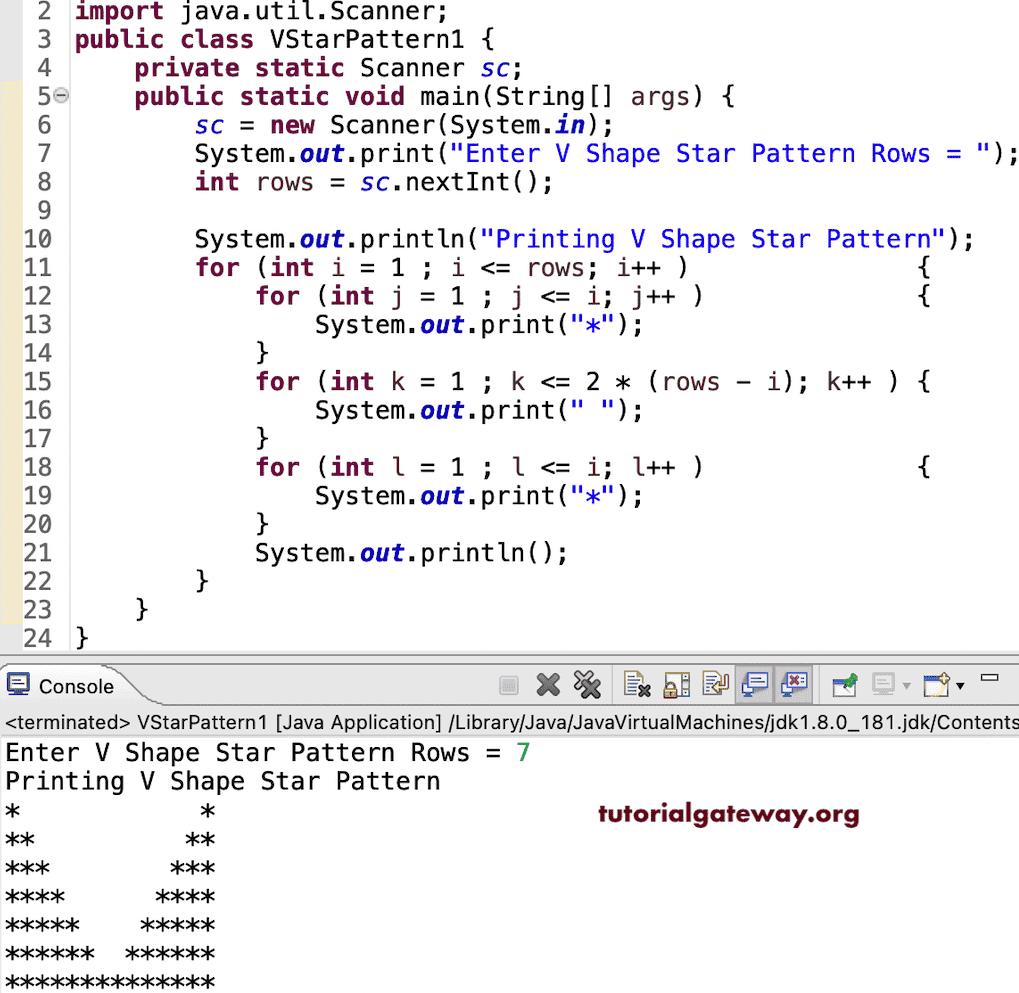Click the Console view icon beside the tab label
The image size is (1019, 993).
(17, 684)
